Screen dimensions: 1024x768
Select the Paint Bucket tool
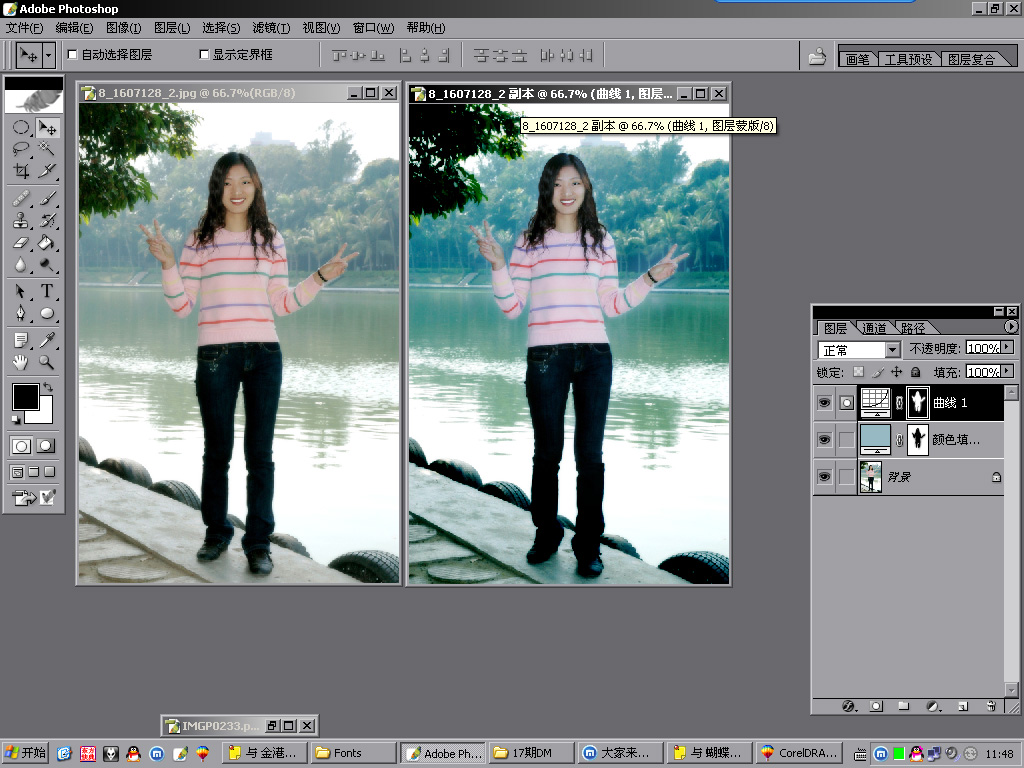pyautogui.click(x=47, y=242)
